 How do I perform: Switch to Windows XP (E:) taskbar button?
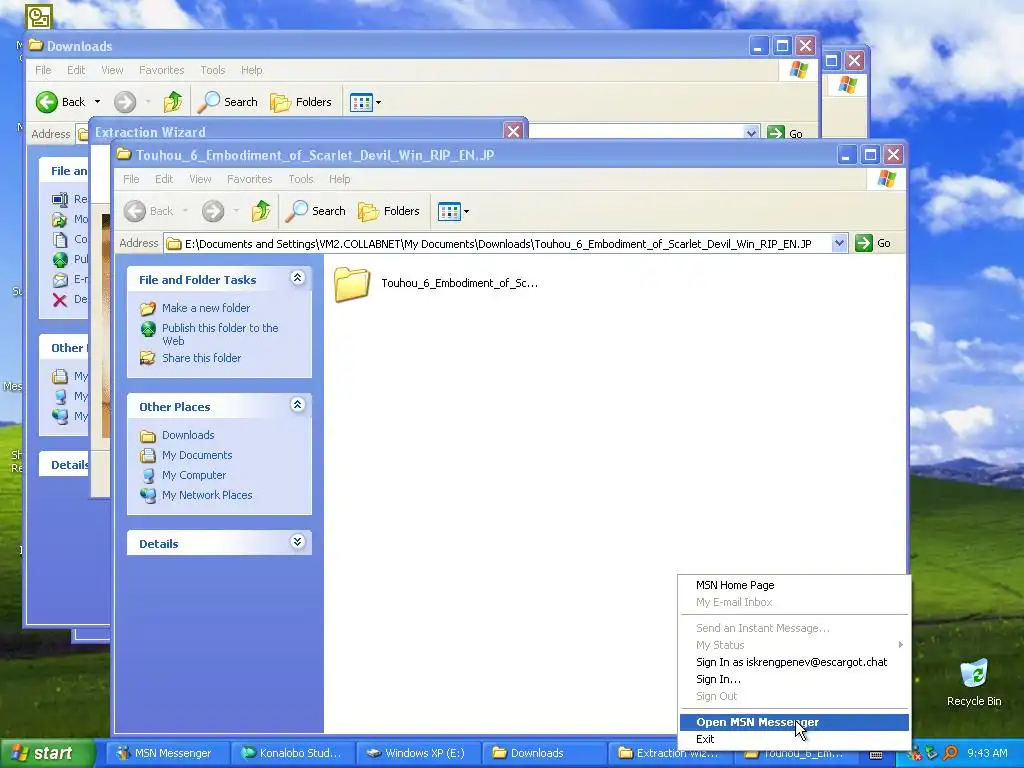[418, 753]
